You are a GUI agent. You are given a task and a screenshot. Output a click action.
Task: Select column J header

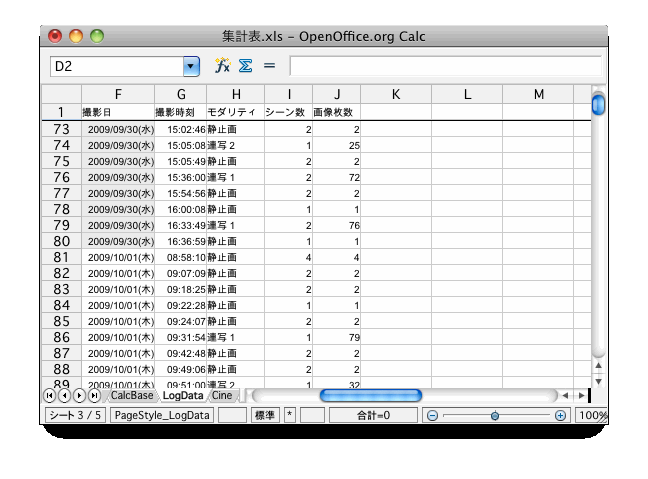click(337, 94)
